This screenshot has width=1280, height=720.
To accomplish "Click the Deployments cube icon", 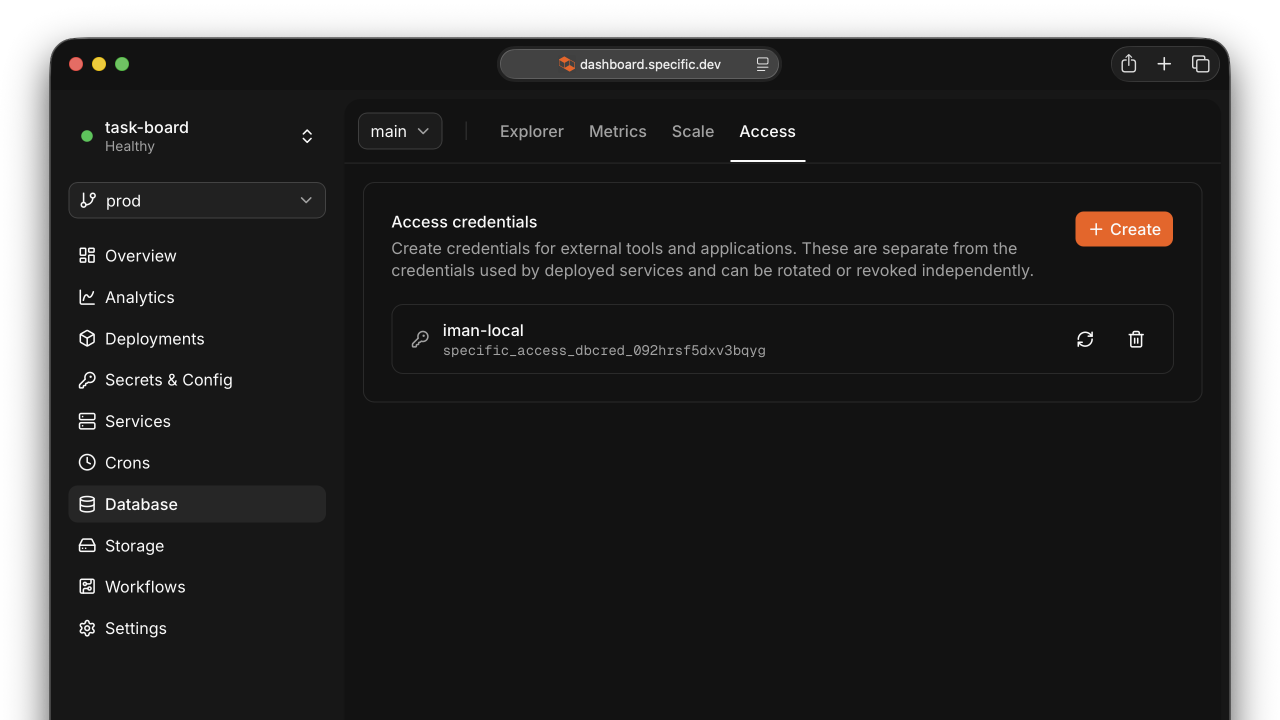I will click(87, 338).
